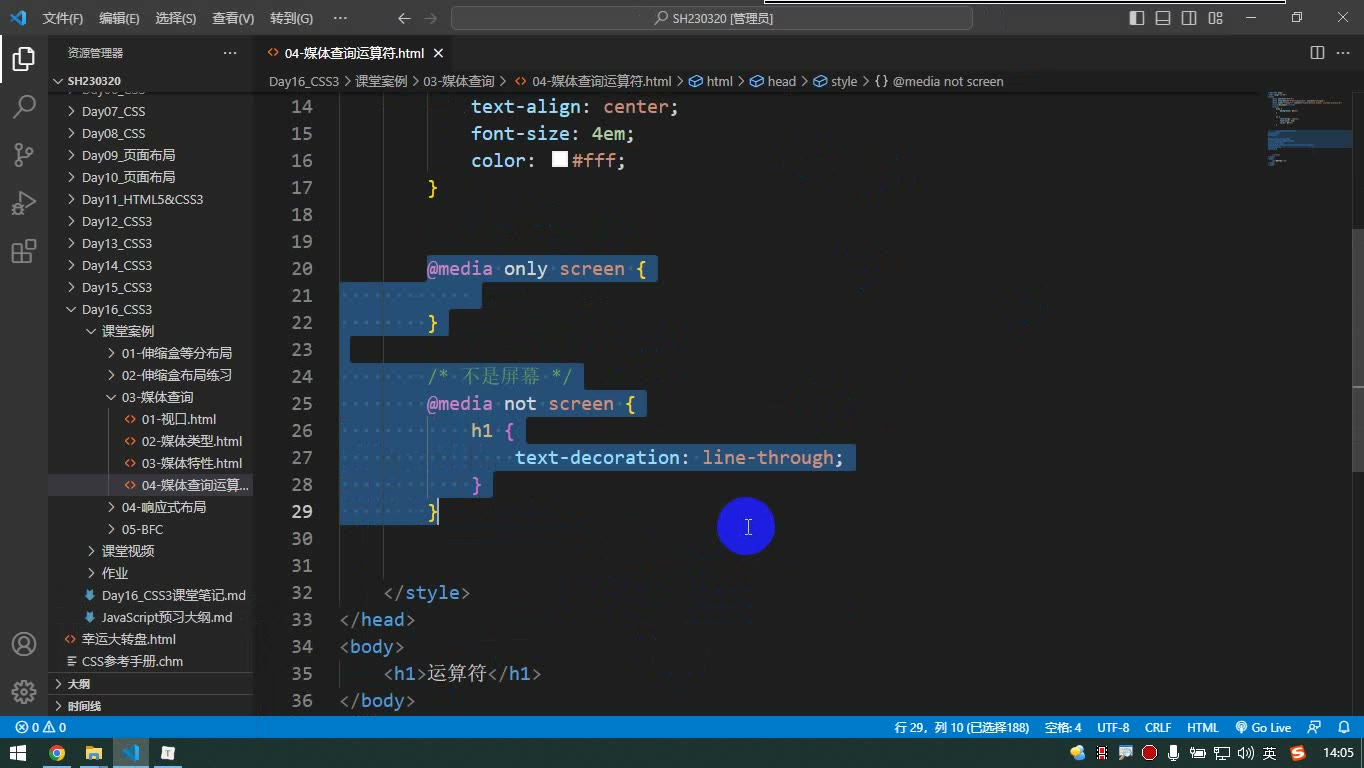This screenshot has width=1364, height=768.
Task: Open the 编辑(E) menu
Action: (x=119, y=18)
